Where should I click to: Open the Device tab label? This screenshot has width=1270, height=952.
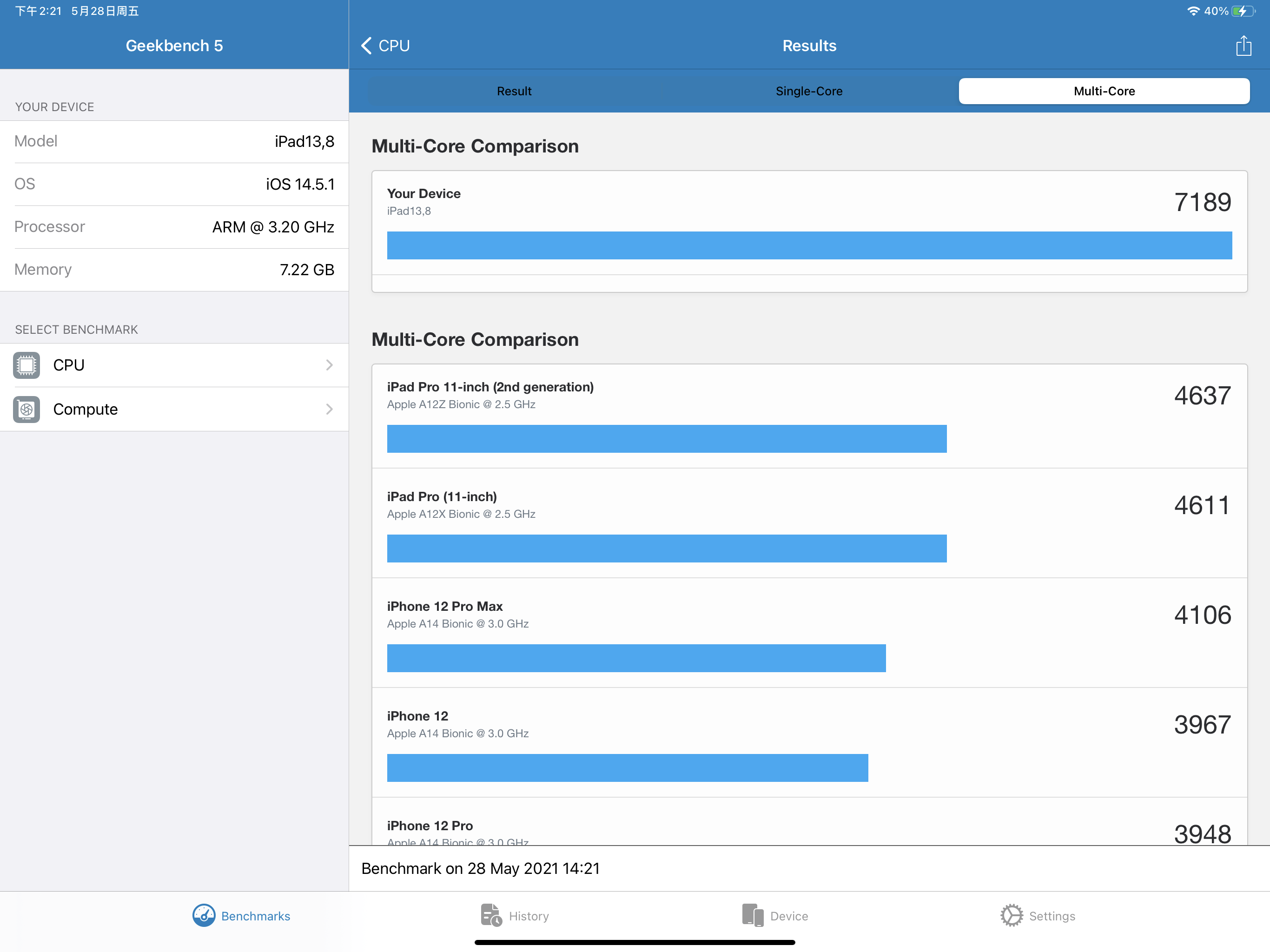point(789,916)
